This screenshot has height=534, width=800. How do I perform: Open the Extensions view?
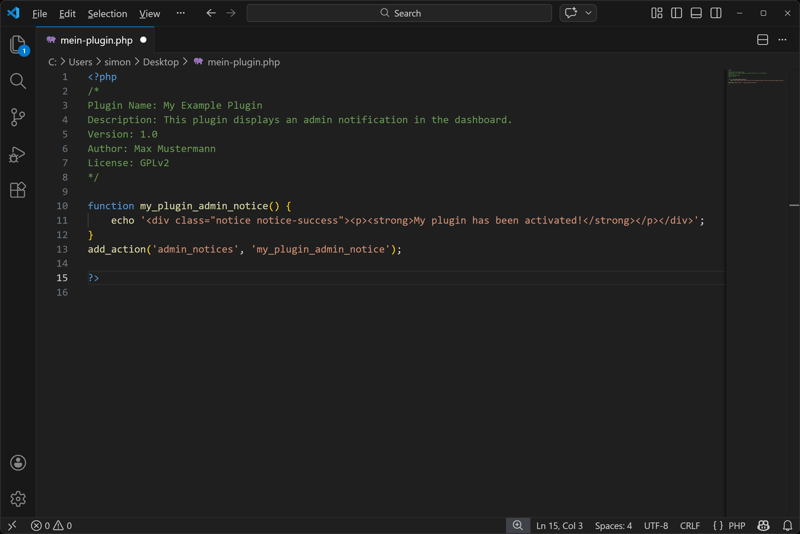[x=18, y=190]
